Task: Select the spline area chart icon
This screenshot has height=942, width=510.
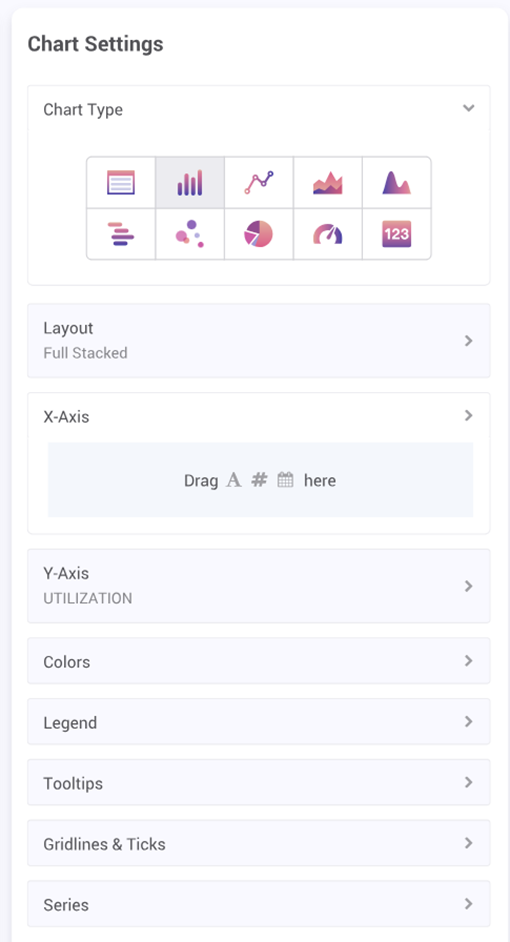Action: (x=396, y=183)
